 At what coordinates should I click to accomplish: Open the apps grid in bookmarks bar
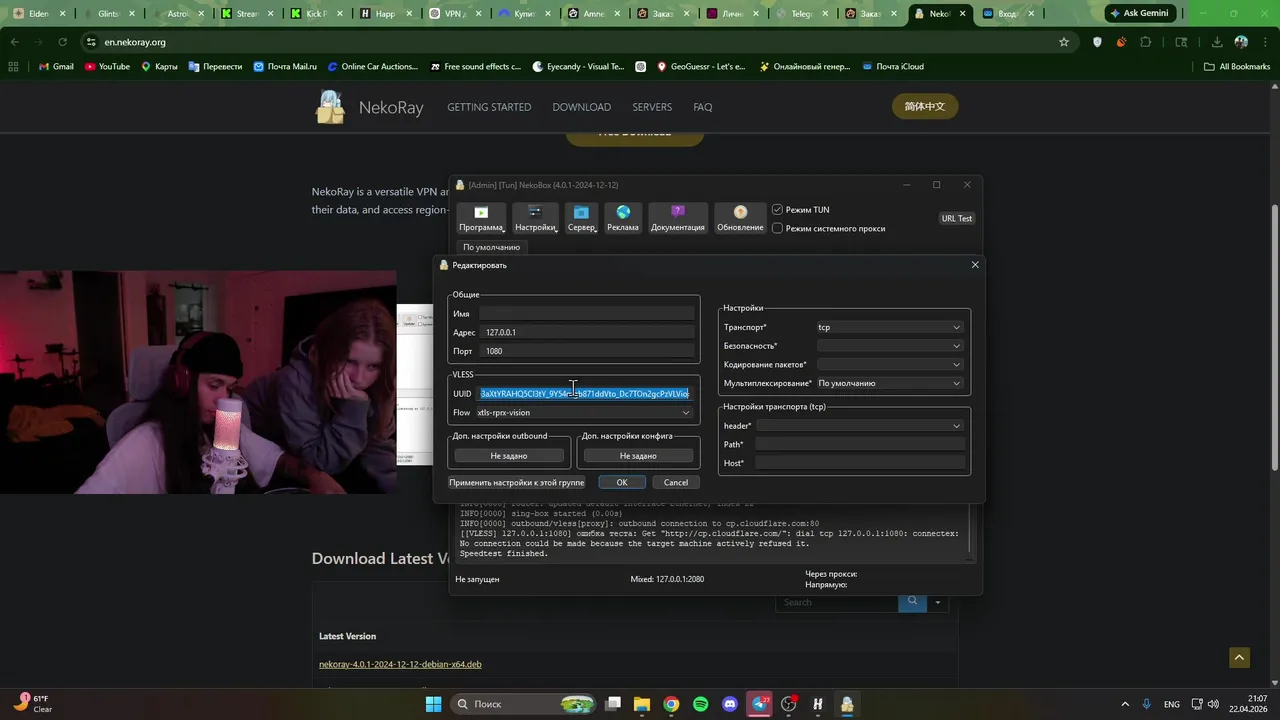[x=13, y=66]
